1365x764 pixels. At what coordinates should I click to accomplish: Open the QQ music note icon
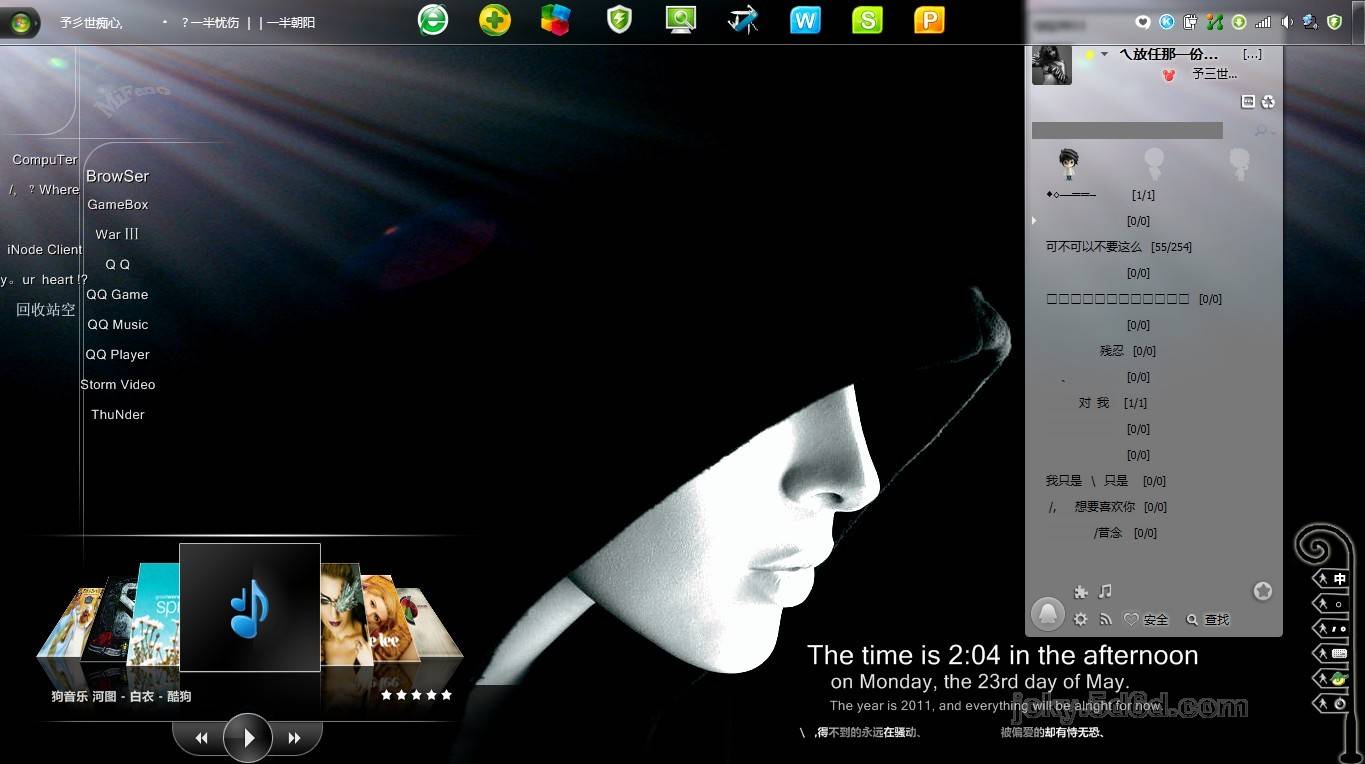click(x=1105, y=592)
